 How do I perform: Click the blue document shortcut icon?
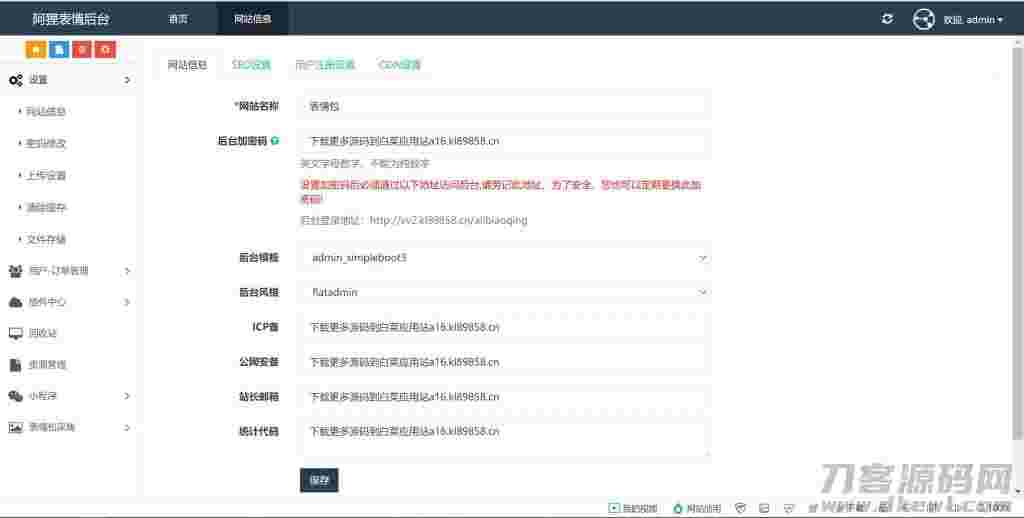tap(59, 50)
